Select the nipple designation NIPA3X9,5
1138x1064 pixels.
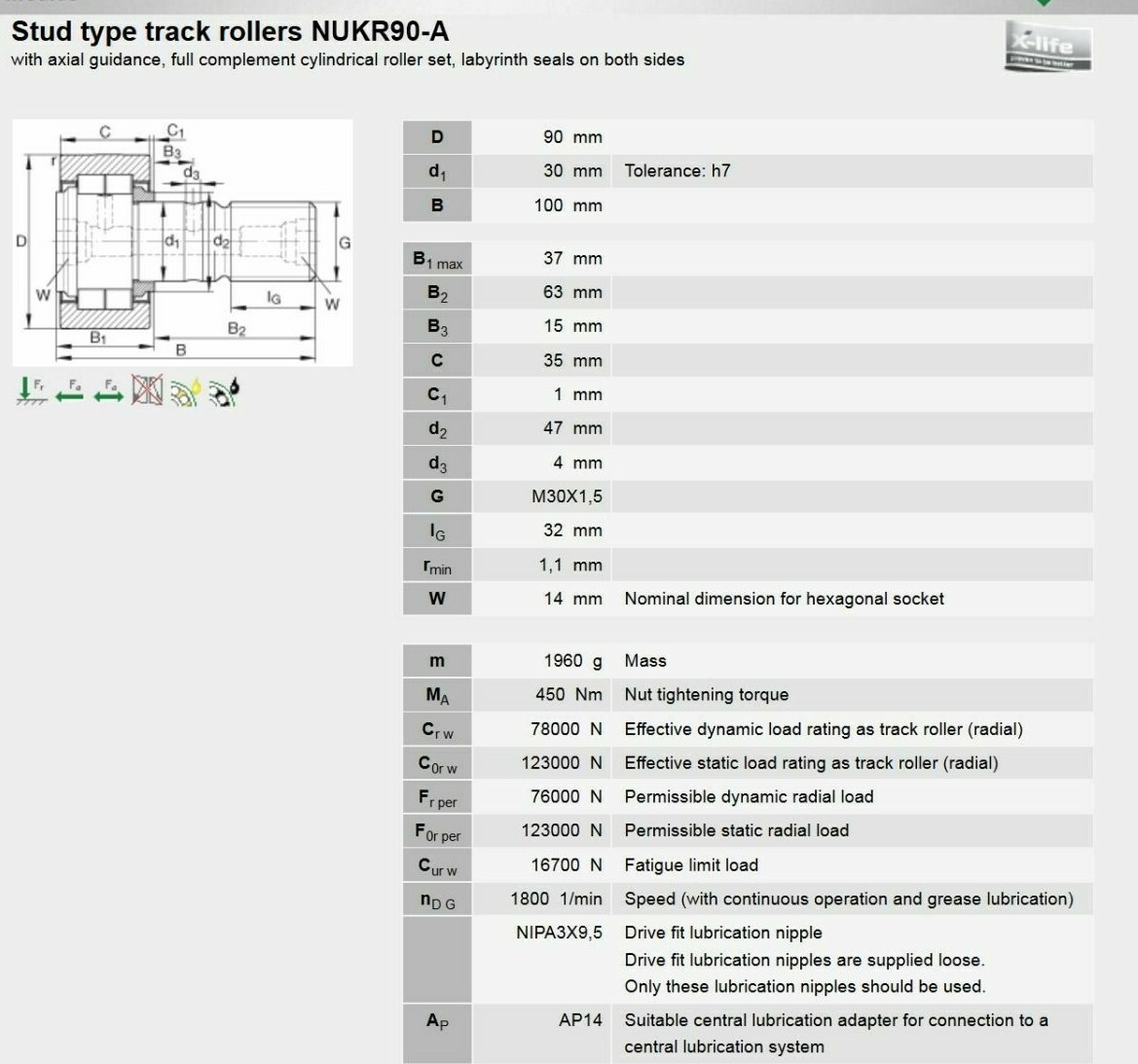point(559,933)
